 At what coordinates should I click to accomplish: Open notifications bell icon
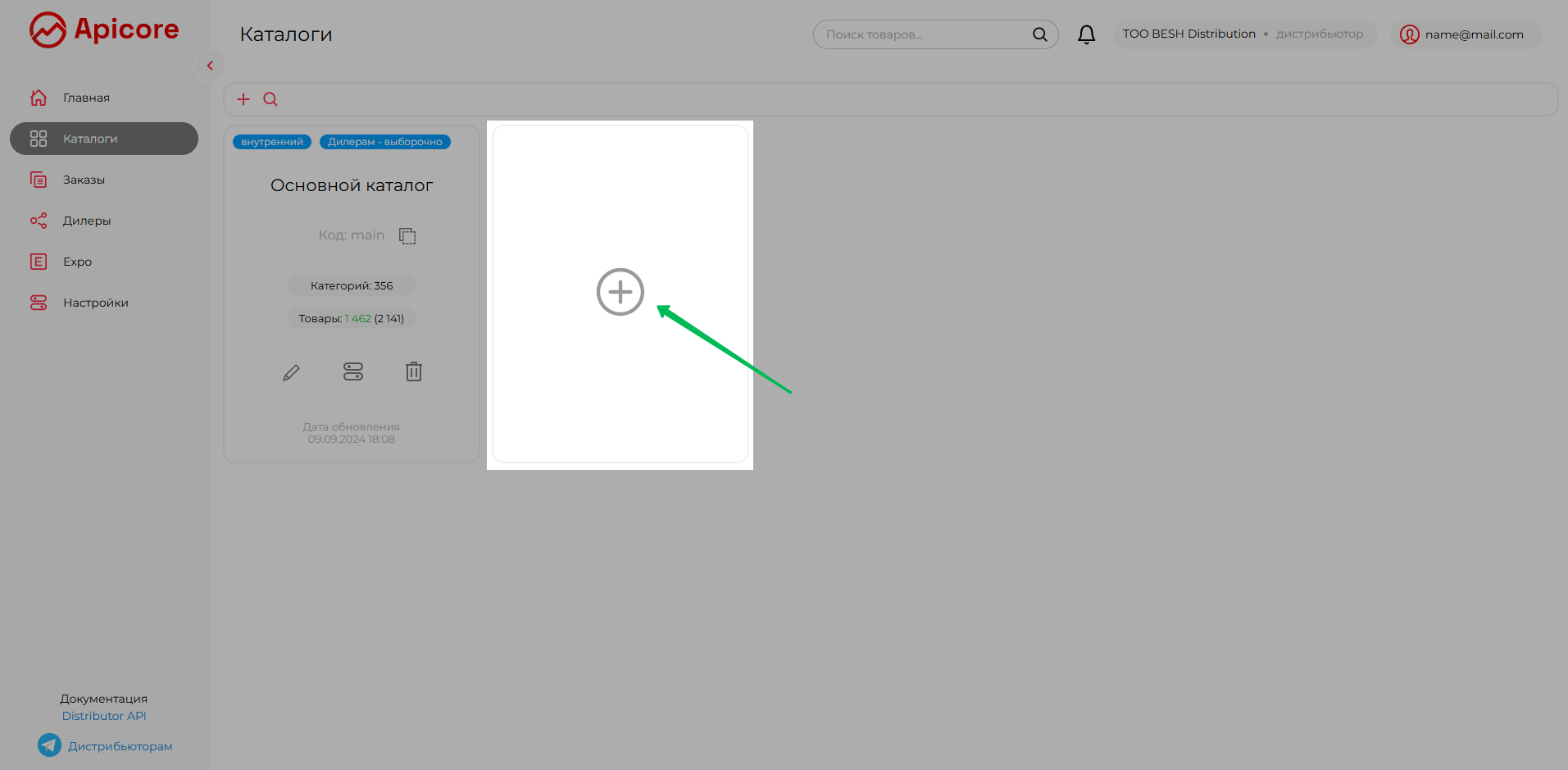(1086, 34)
